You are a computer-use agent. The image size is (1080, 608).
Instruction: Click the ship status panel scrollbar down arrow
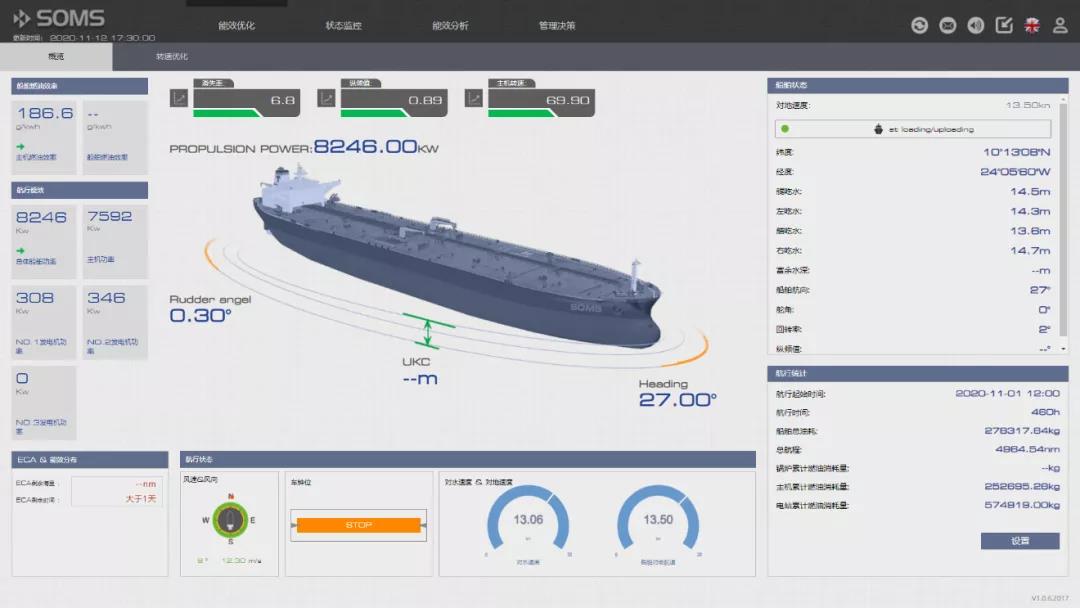1063,349
